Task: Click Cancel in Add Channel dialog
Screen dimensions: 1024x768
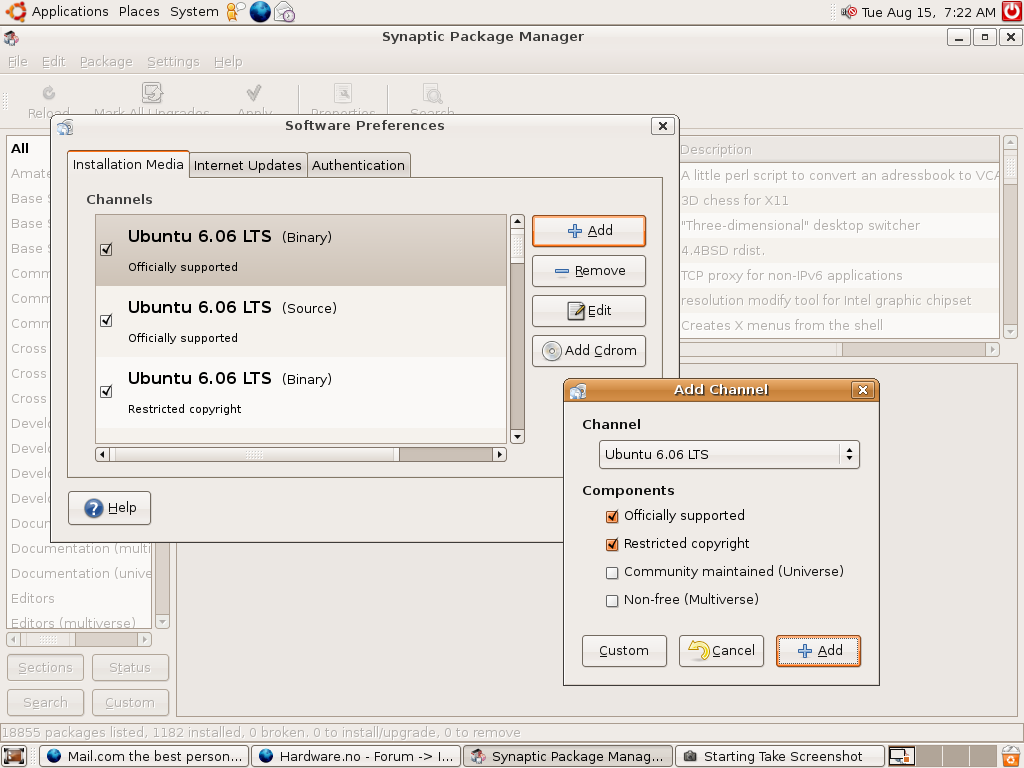Action: 721,651
